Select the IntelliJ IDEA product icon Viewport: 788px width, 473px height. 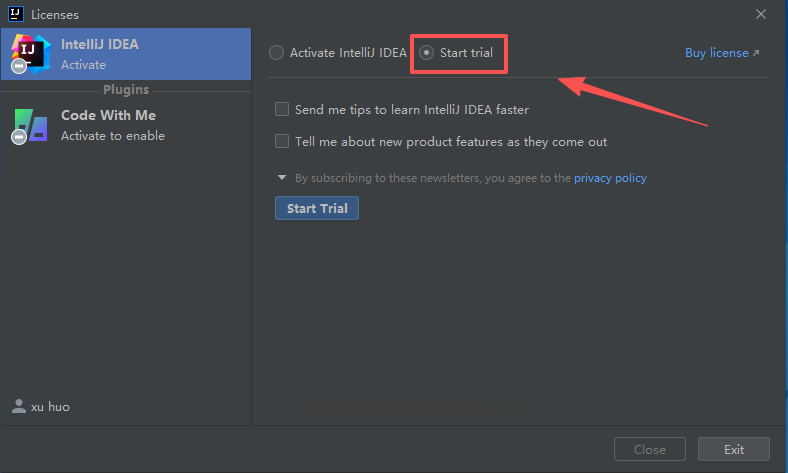(x=30, y=54)
